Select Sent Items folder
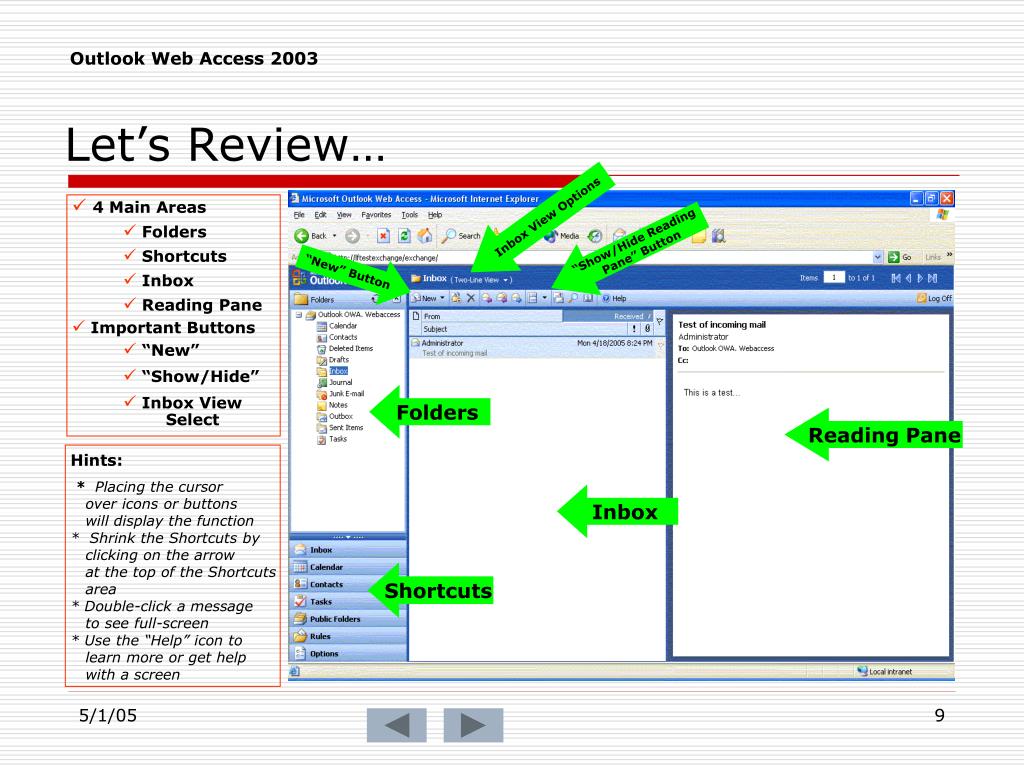Viewport: 1024px width, 768px height. click(x=340, y=428)
